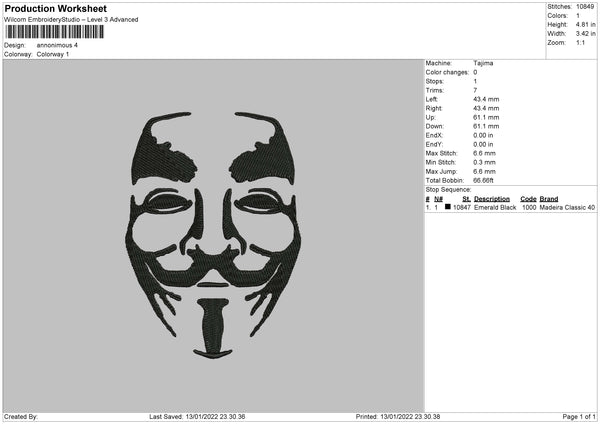Click the 'Stops:' label

[435, 81]
